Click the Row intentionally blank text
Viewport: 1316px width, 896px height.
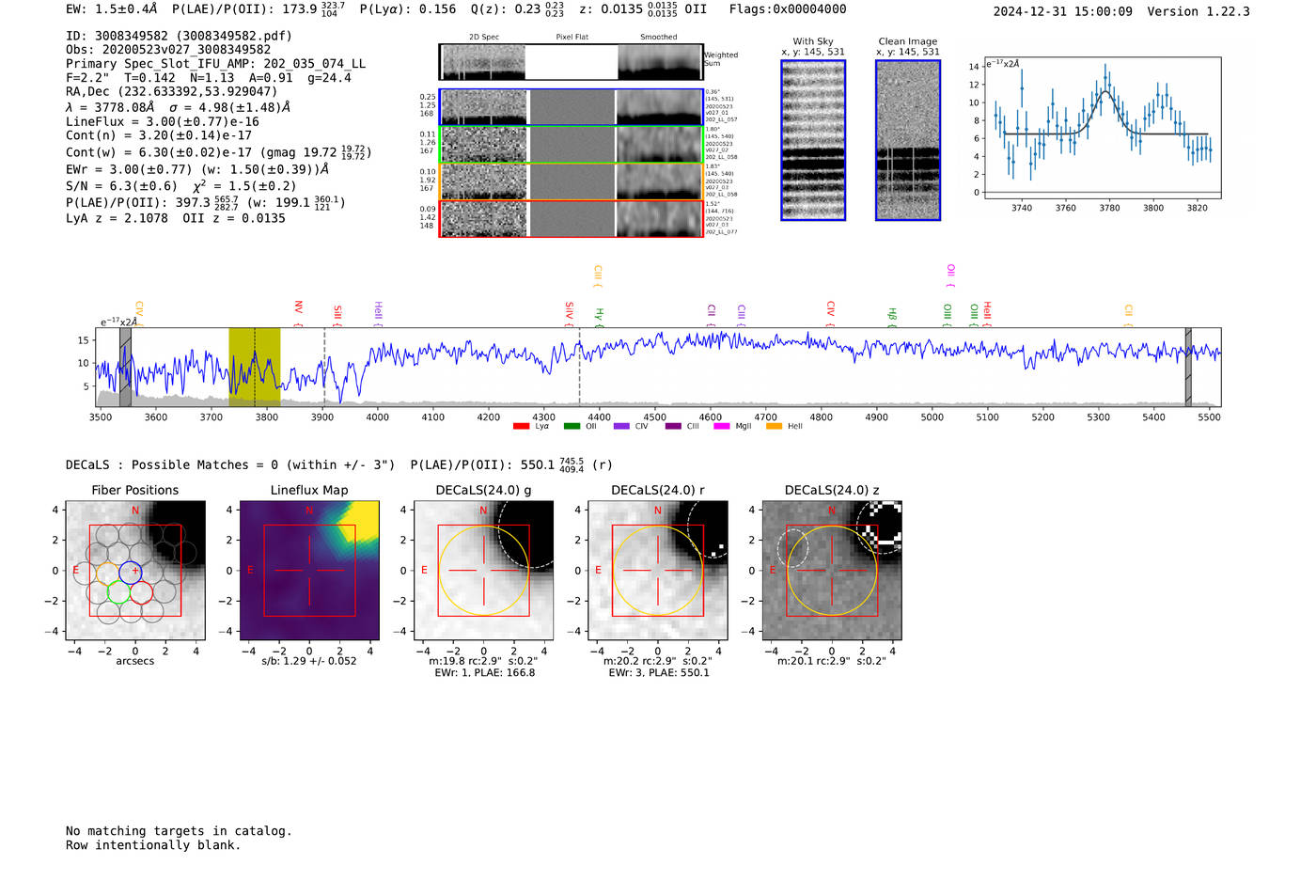[153, 845]
